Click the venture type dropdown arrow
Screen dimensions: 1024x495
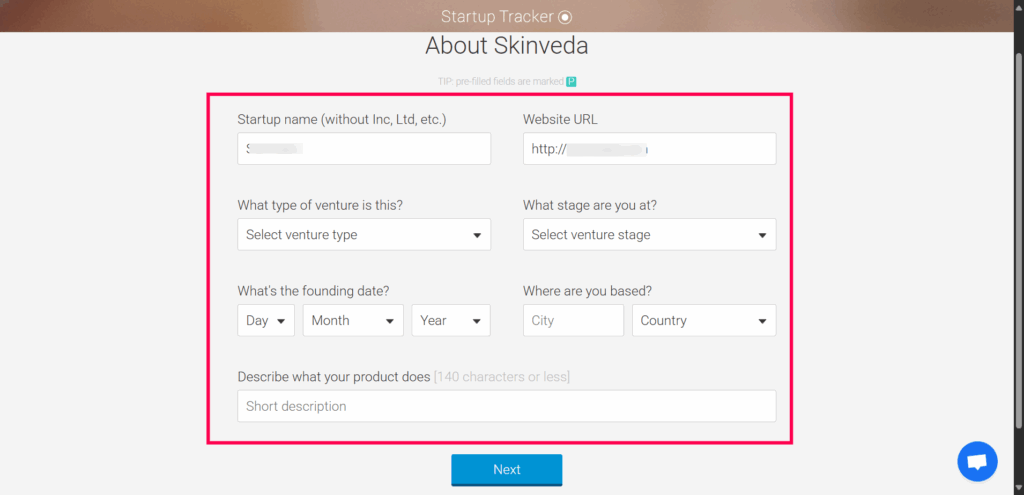coord(477,235)
